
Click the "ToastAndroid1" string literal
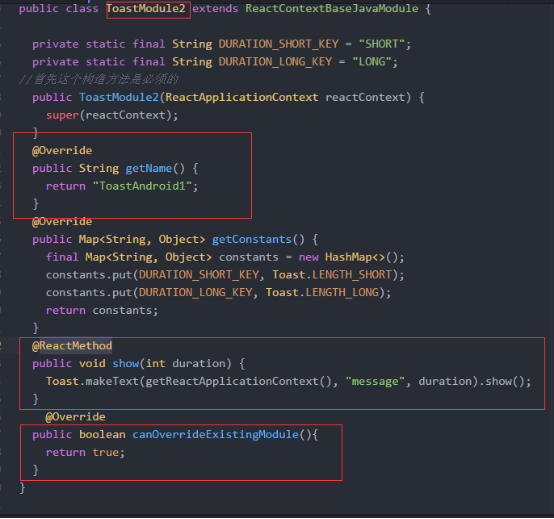pos(142,186)
